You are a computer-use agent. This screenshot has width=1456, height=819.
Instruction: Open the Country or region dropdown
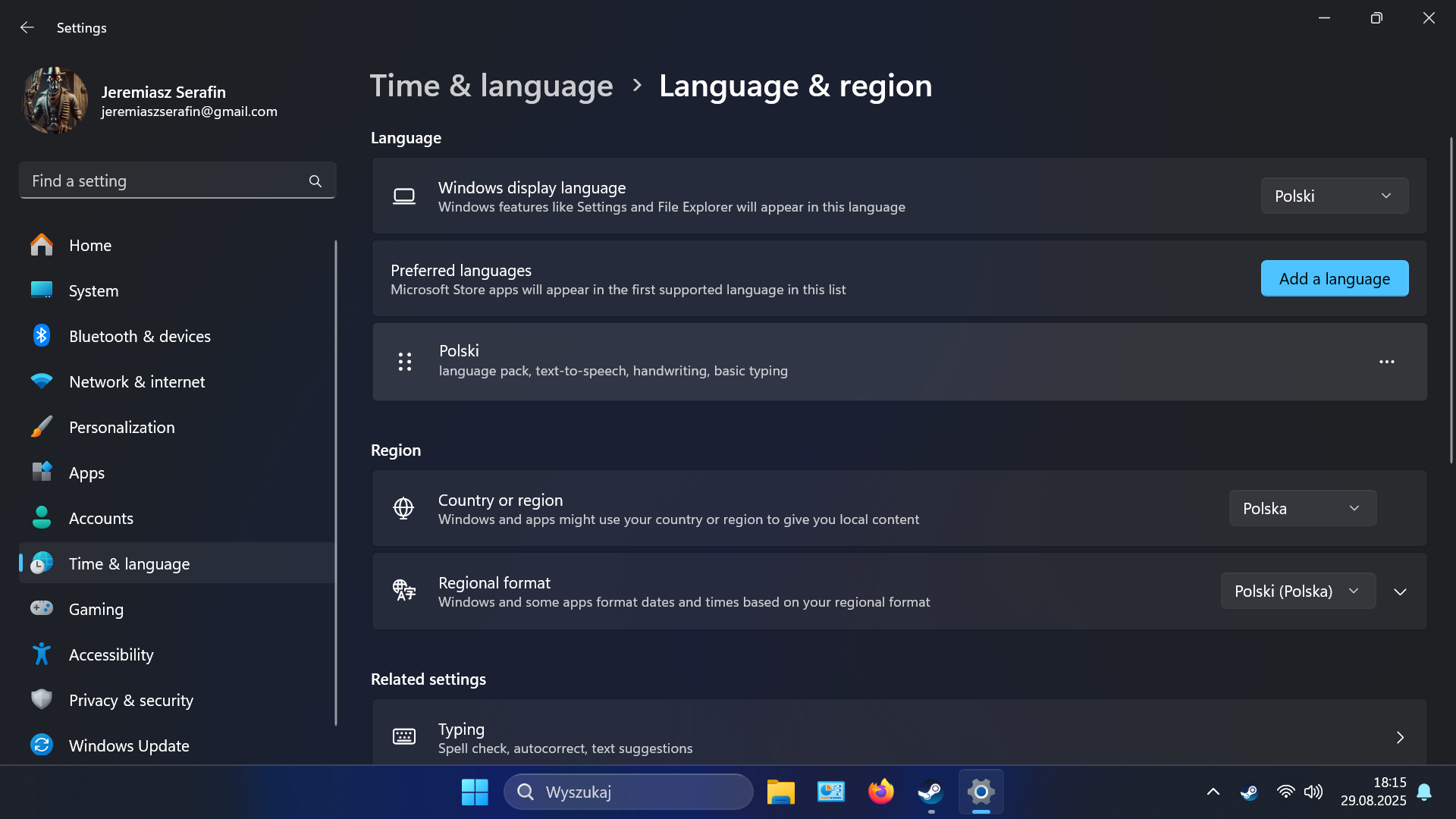(x=1302, y=508)
